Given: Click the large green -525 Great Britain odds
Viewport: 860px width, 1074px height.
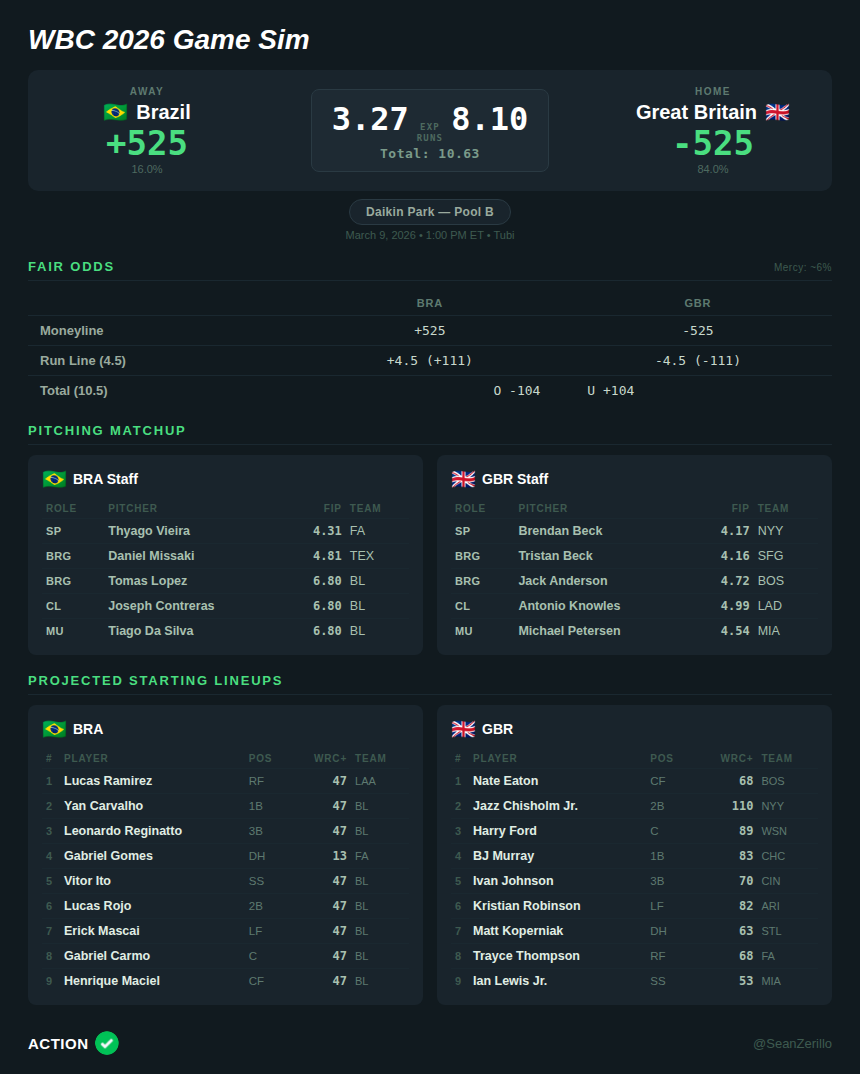Looking at the screenshot, I should [713, 143].
